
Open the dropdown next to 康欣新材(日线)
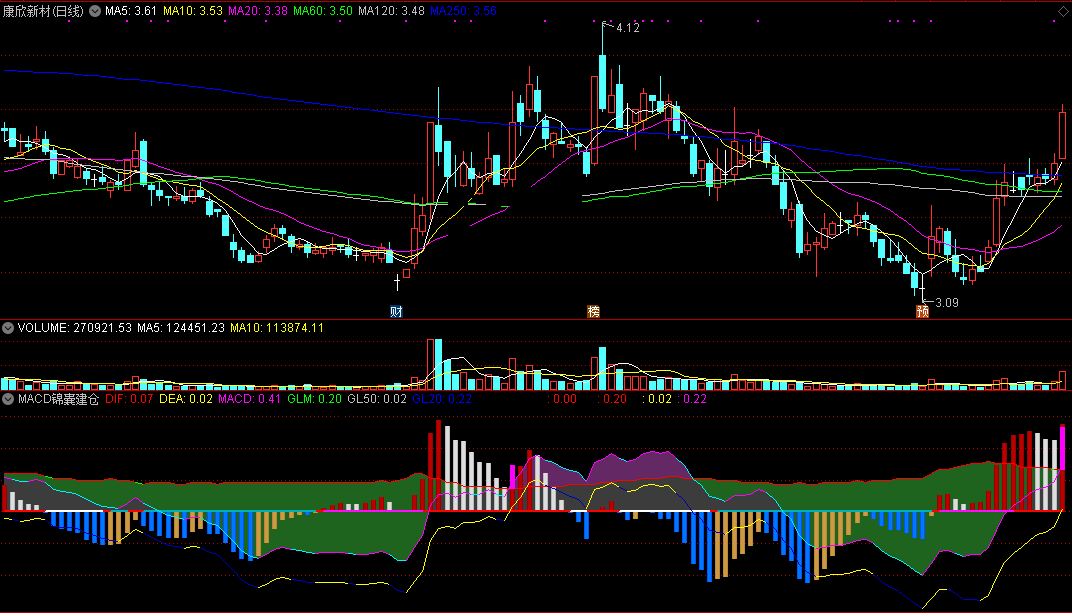[x=95, y=11]
